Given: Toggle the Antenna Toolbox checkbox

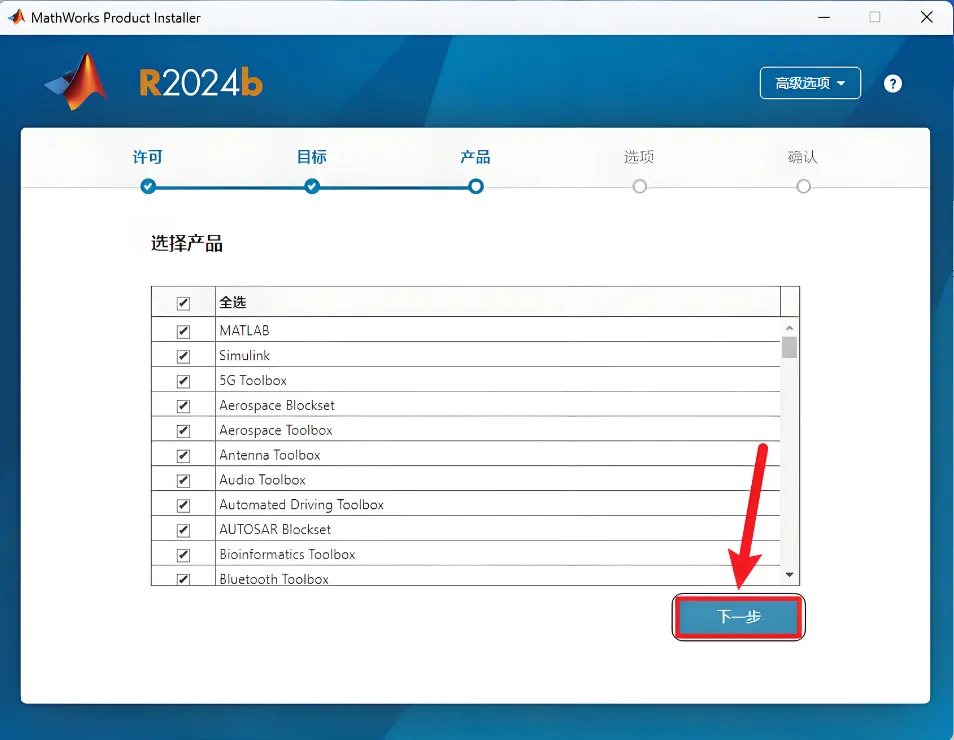Looking at the screenshot, I should click(x=183, y=456).
